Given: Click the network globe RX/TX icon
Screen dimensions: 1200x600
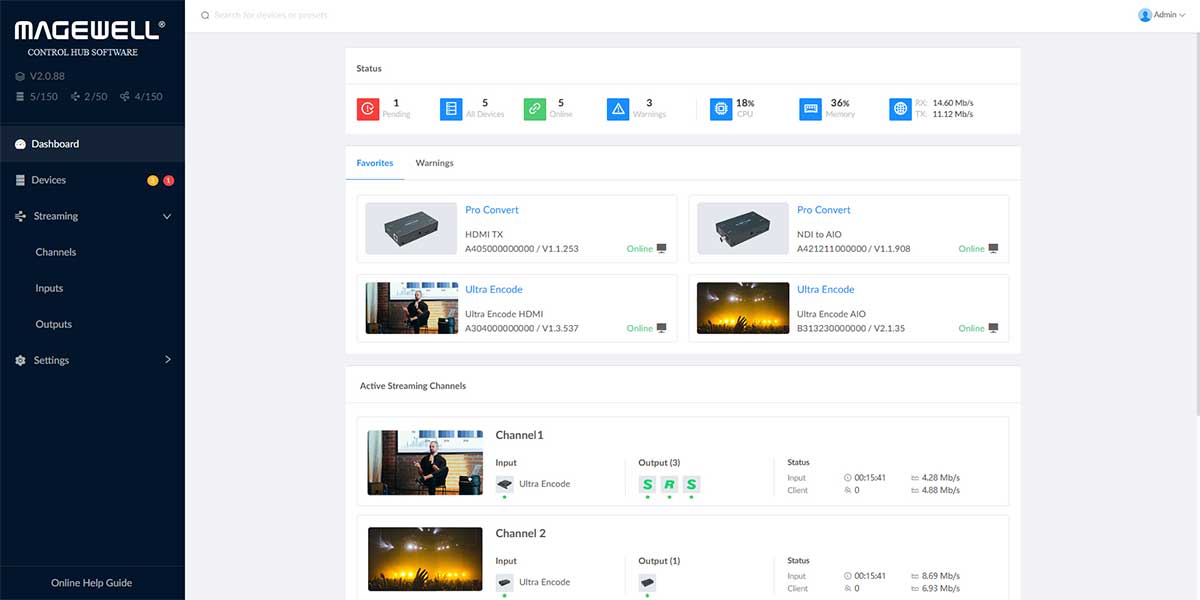Looking at the screenshot, I should (900, 108).
